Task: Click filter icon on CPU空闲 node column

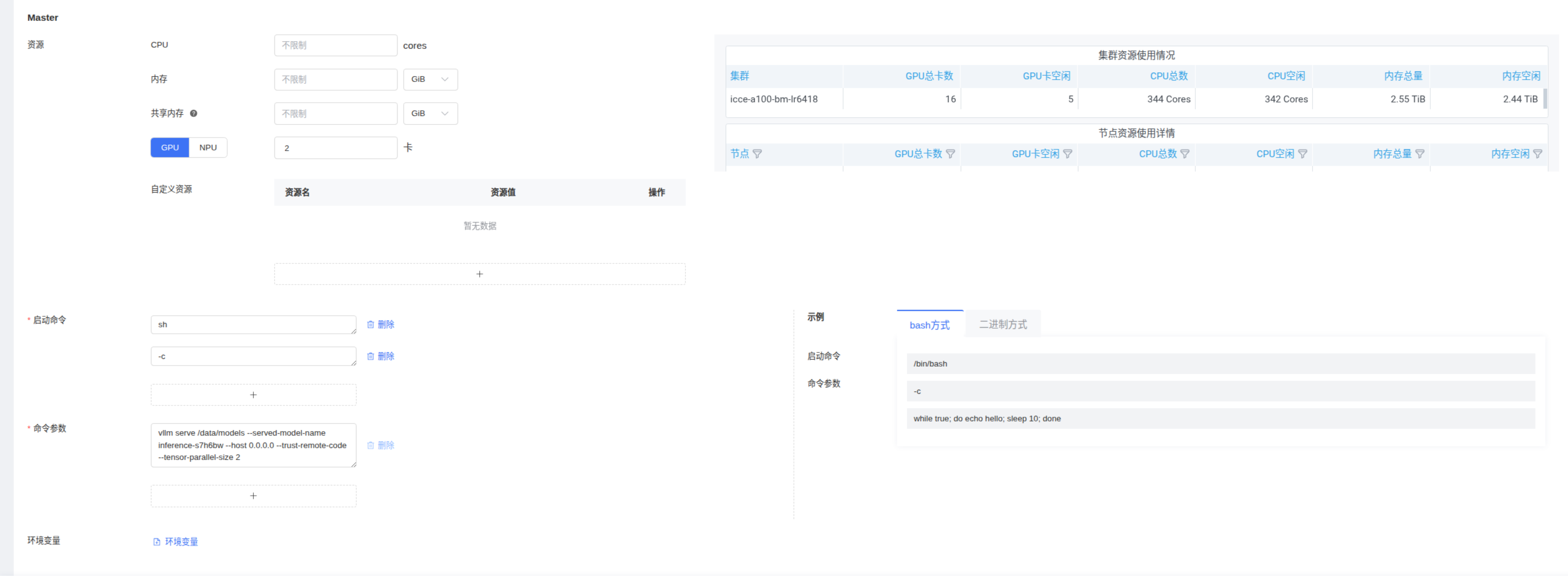Action: (1302, 154)
